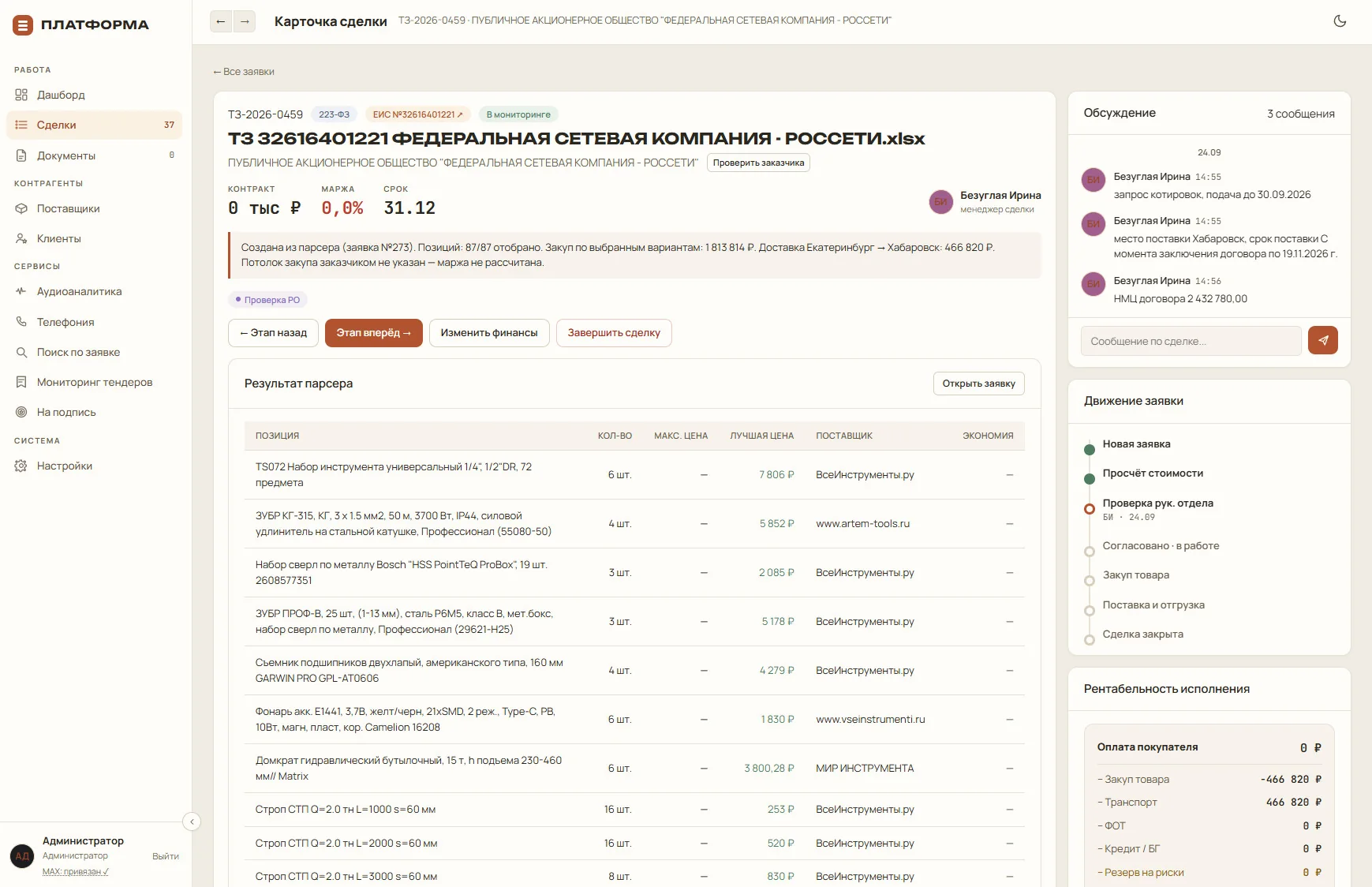Click Завершить сделку button
This screenshot has width=1372, height=887.
tap(614, 333)
